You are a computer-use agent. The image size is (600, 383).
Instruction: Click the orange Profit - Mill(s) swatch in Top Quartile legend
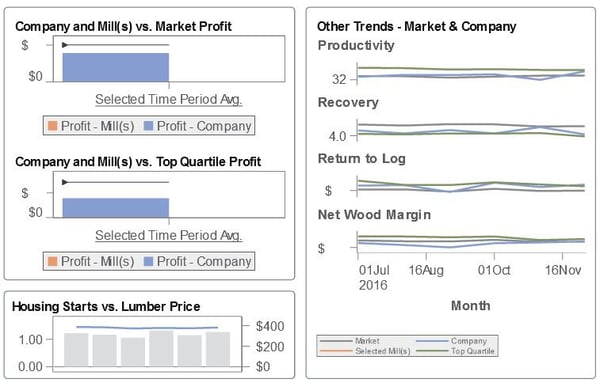[52, 261]
